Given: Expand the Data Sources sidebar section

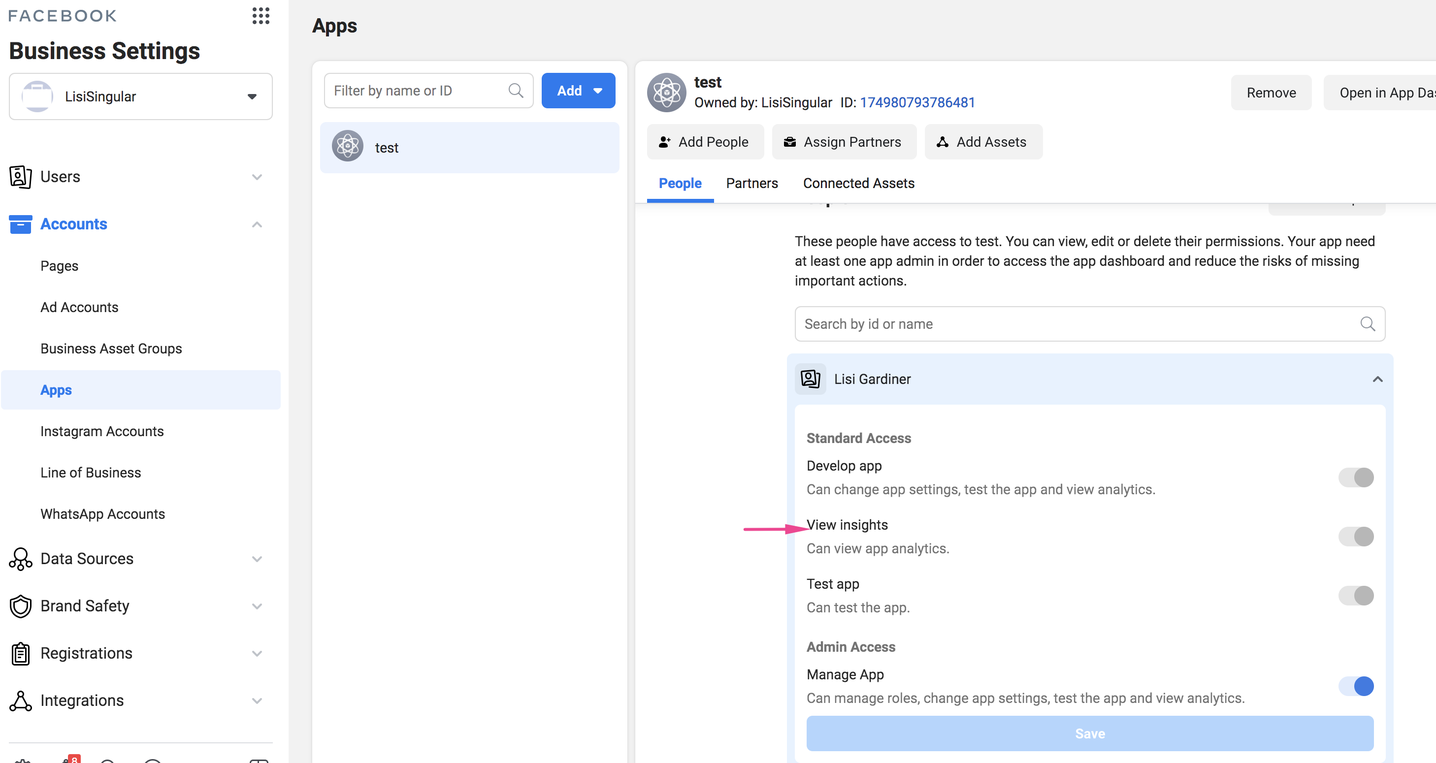Looking at the screenshot, I should click(140, 559).
